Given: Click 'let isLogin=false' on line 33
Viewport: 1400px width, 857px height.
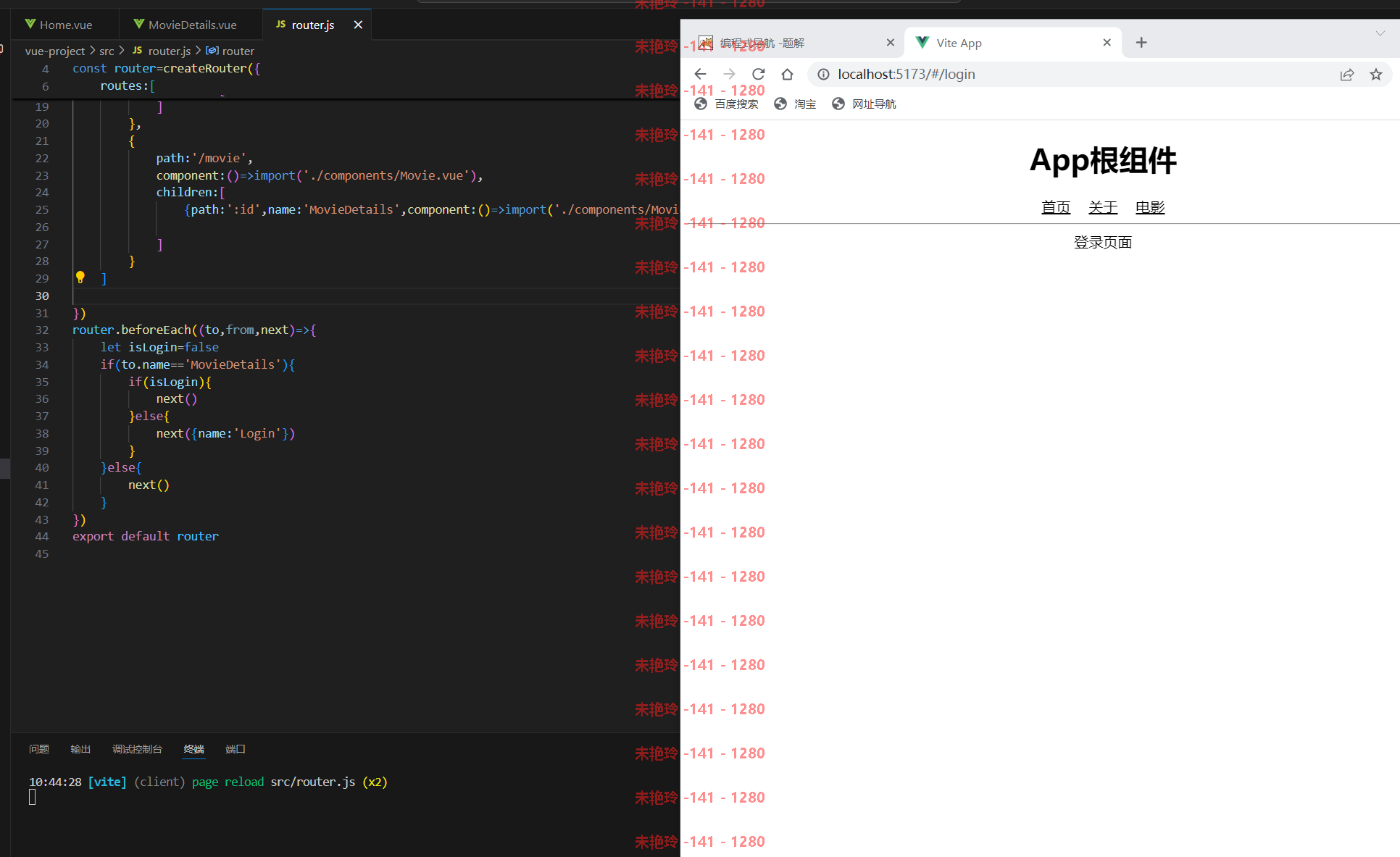Looking at the screenshot, I should tap(159, 347).
